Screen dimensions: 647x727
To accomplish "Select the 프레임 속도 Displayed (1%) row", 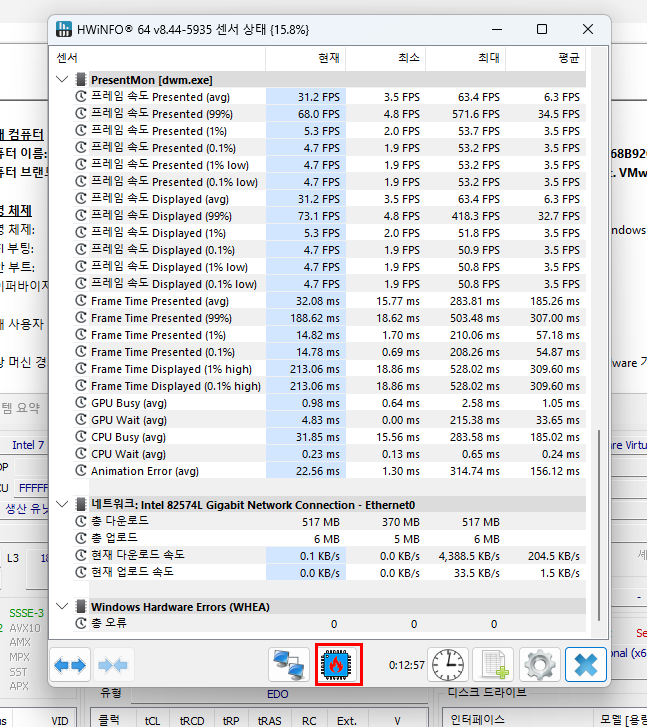I will point(329,233).
